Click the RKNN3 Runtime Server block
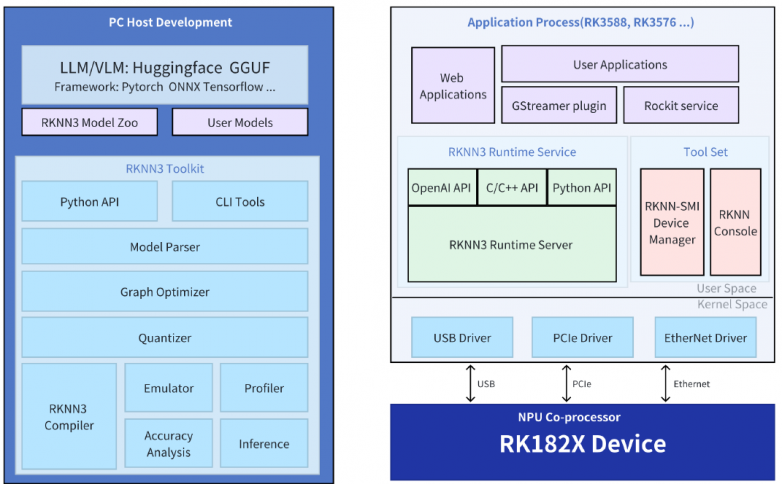 [512, 244]
